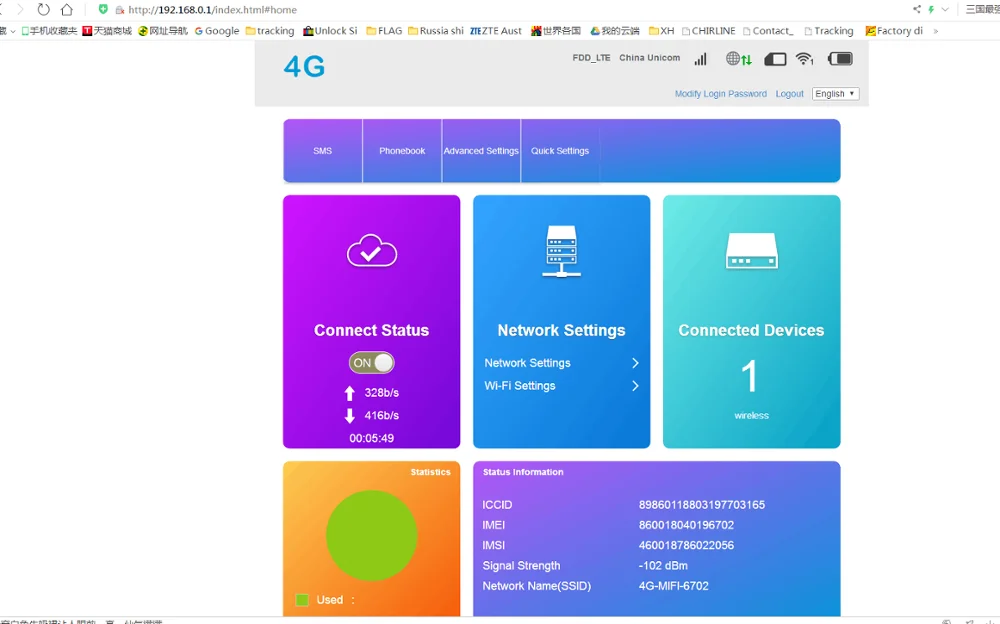1000x624 pixels.
Task: Open the 手机收藏夹 bookmark
Action: click(49, 31)
